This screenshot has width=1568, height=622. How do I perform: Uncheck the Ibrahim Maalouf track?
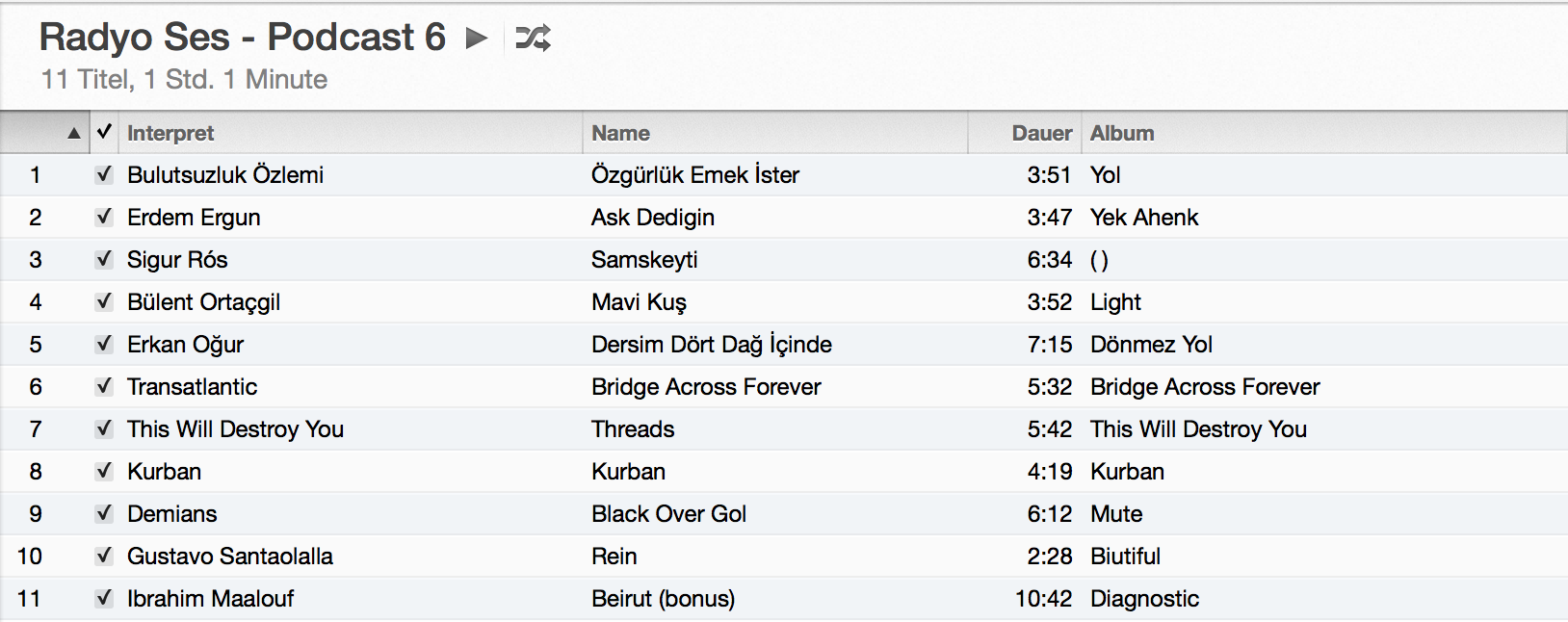click(104, 598)
